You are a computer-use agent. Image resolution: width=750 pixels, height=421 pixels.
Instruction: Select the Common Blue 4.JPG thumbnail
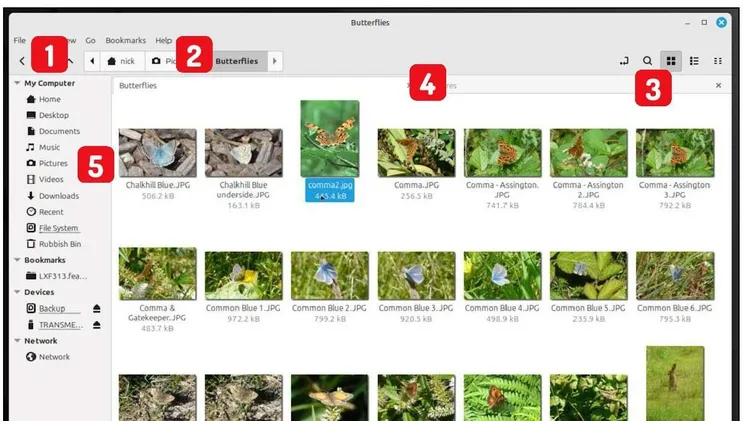pyautogui.click(x=502, y=276)
